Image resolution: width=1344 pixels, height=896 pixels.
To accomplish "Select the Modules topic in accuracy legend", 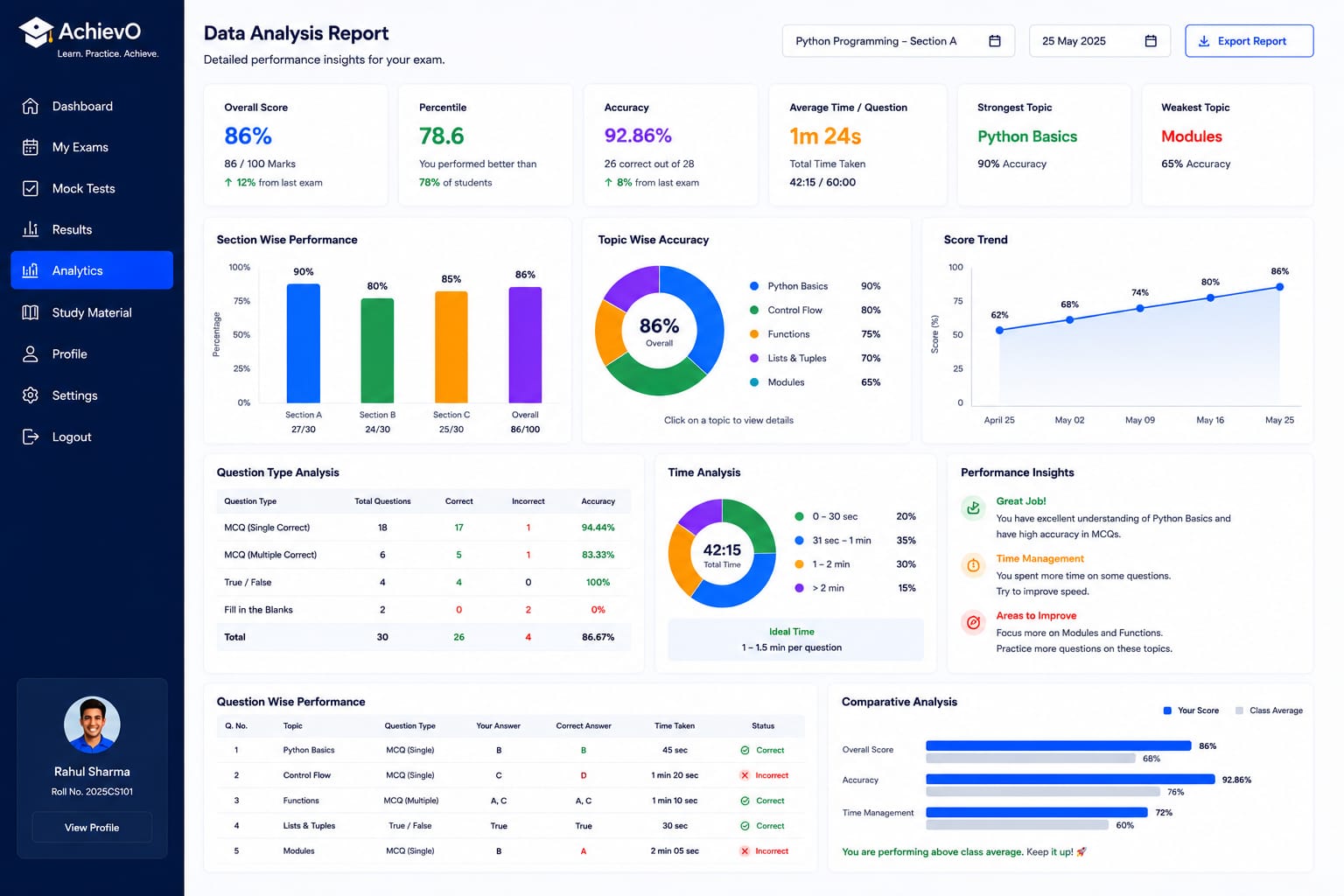I will (x=787, y=382).
